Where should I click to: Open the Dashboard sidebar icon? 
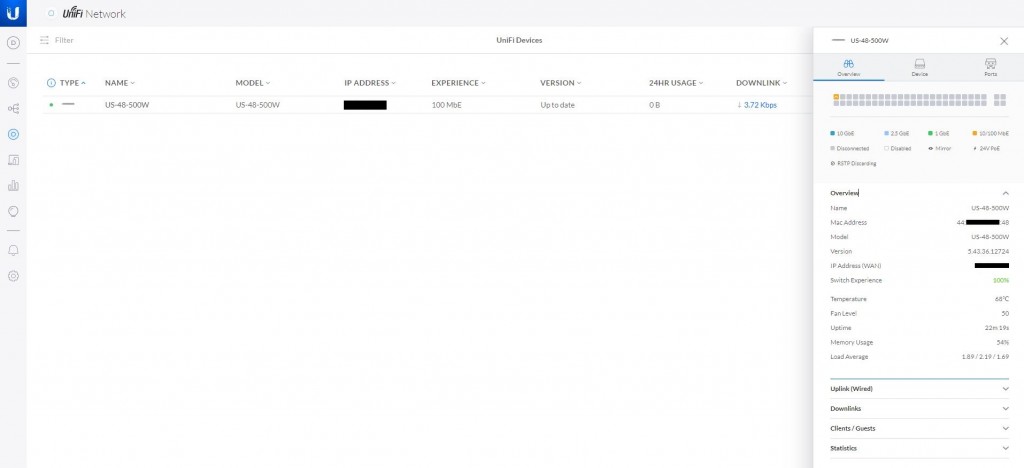point(13,83)
